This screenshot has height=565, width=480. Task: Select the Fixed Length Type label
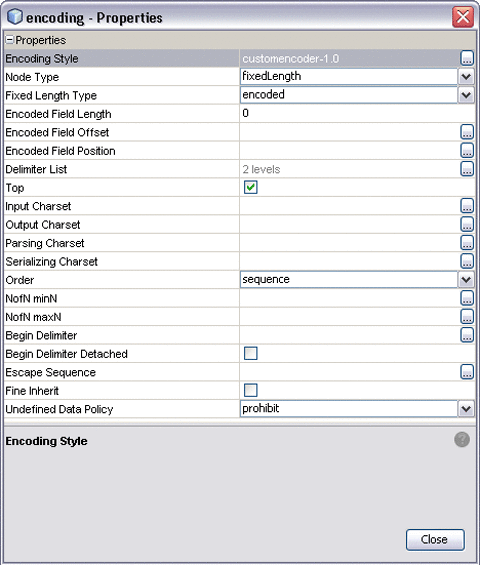point(51,95)
